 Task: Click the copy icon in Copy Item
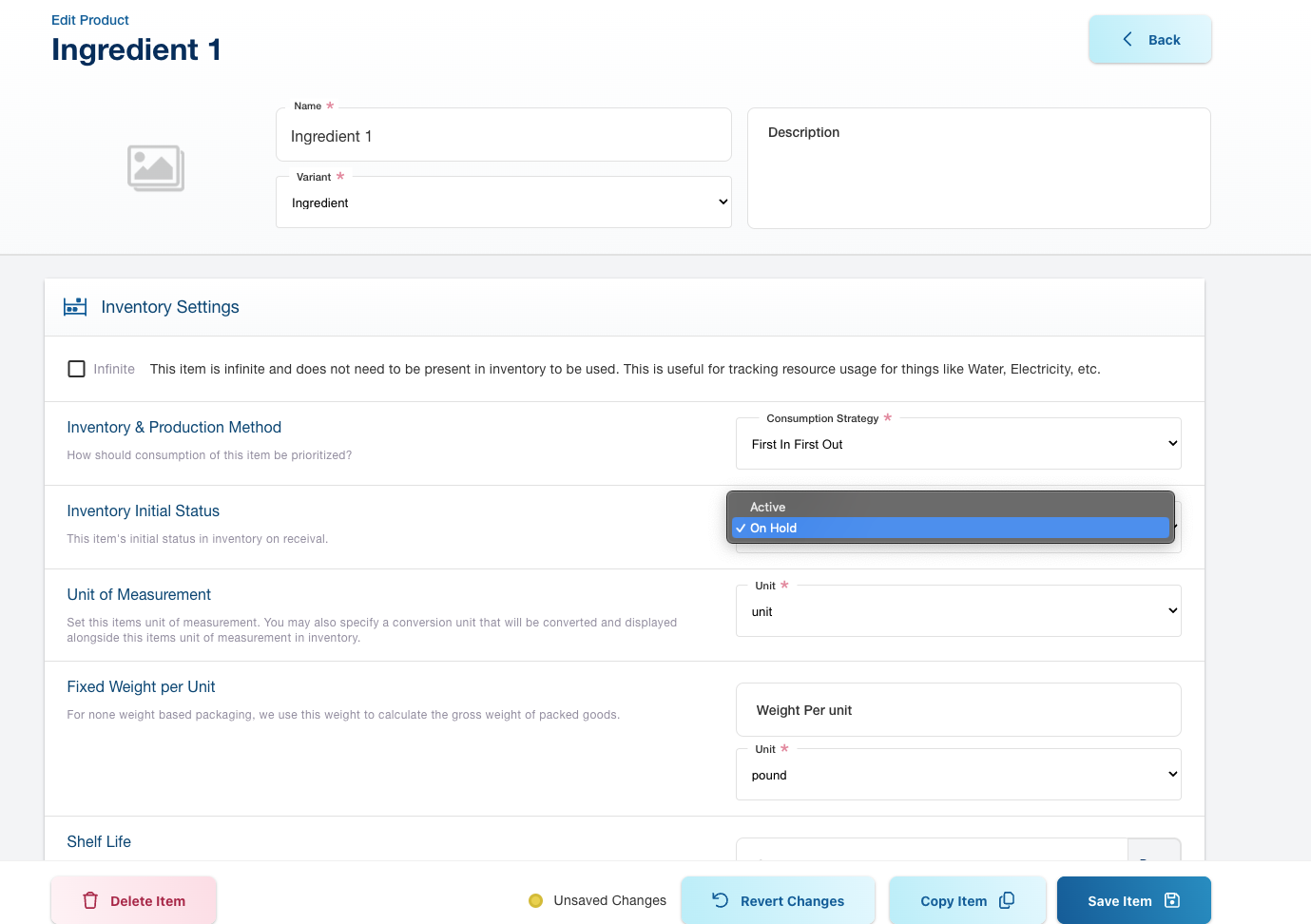coord(1007,900)
